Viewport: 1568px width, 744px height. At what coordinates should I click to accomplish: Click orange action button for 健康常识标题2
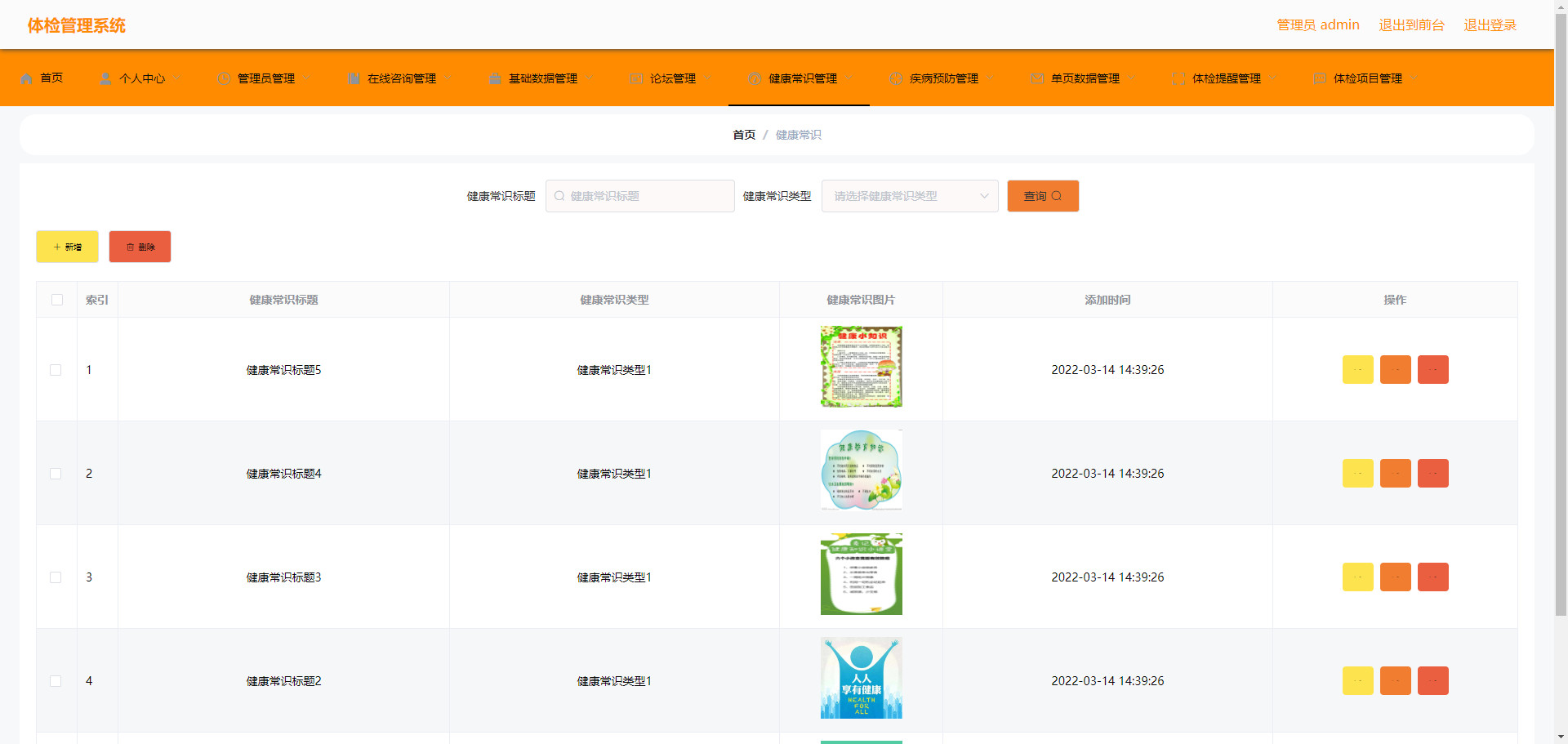(x=1396, y=680)
